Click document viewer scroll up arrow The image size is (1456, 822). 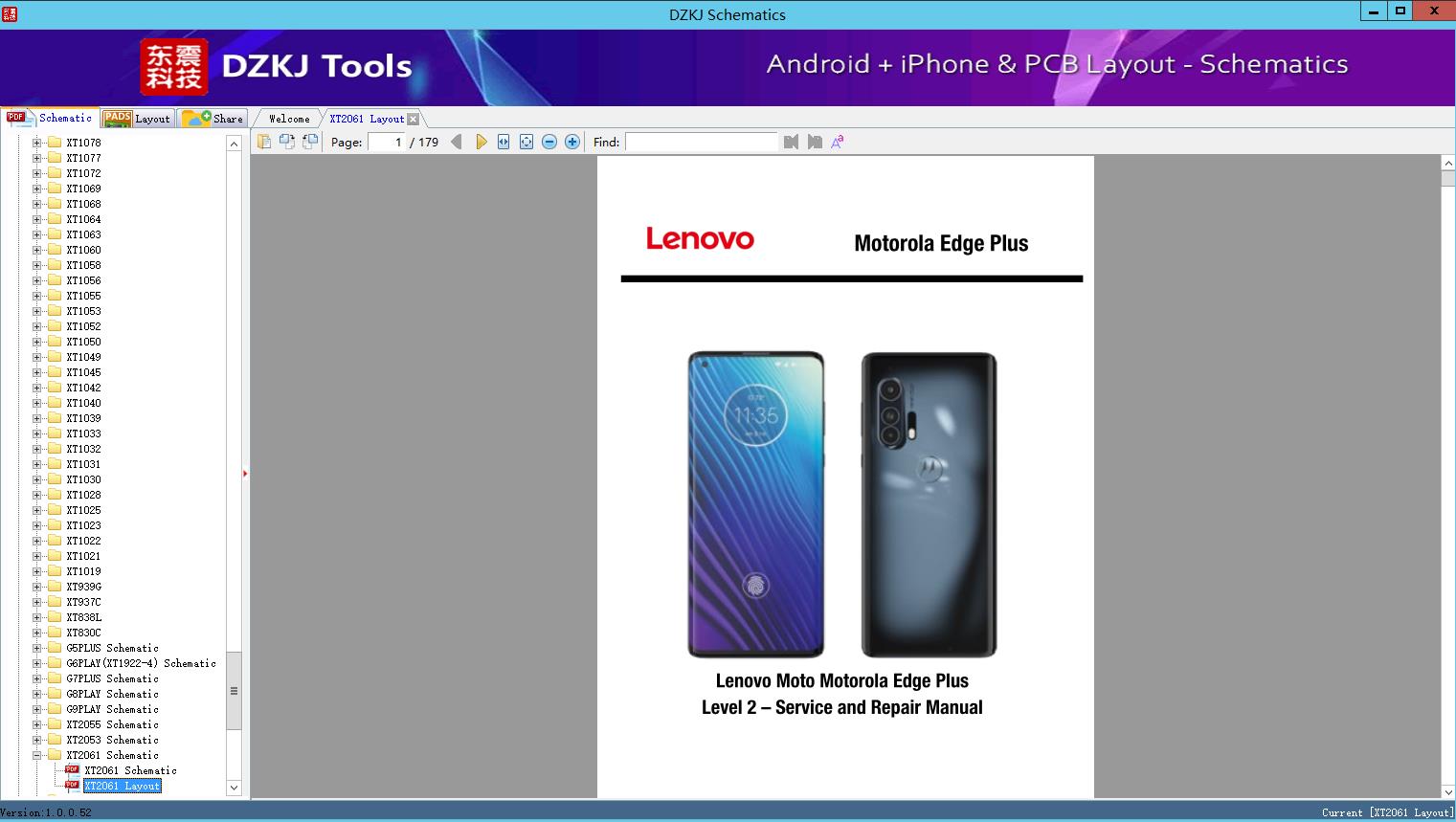pyautogui.click(x=1448, y=164)
